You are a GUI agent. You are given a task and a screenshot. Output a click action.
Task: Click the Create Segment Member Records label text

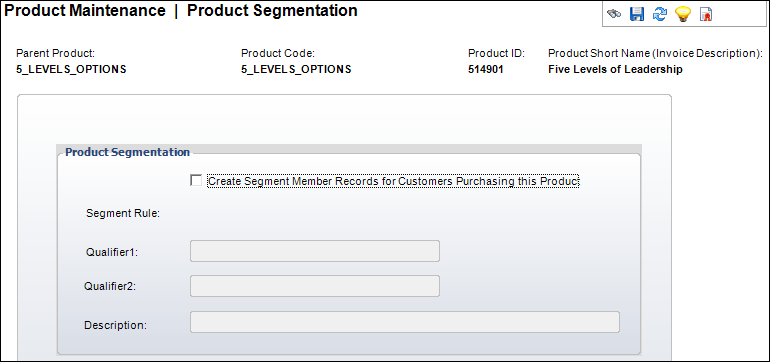(394, 181)
